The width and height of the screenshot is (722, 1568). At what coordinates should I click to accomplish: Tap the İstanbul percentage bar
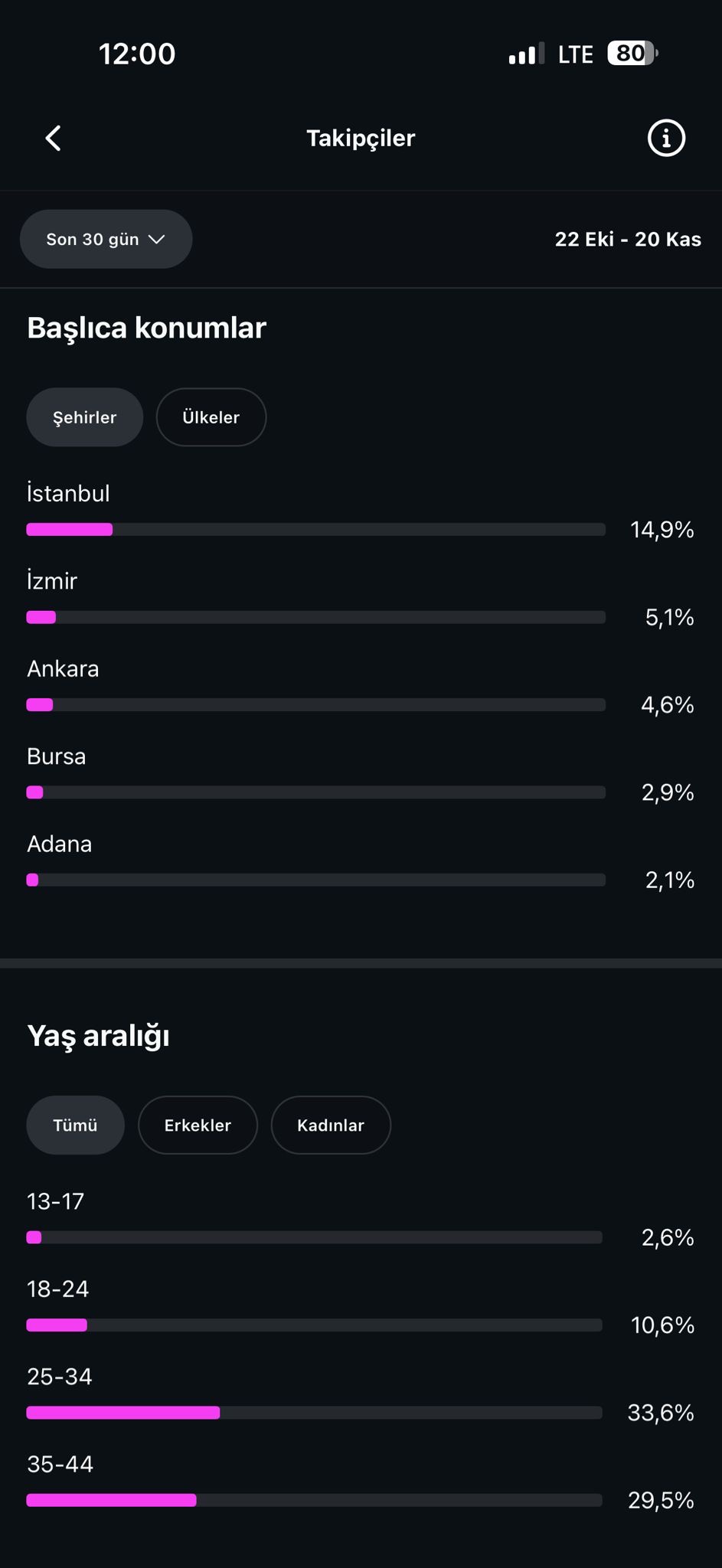coord(315,529)
